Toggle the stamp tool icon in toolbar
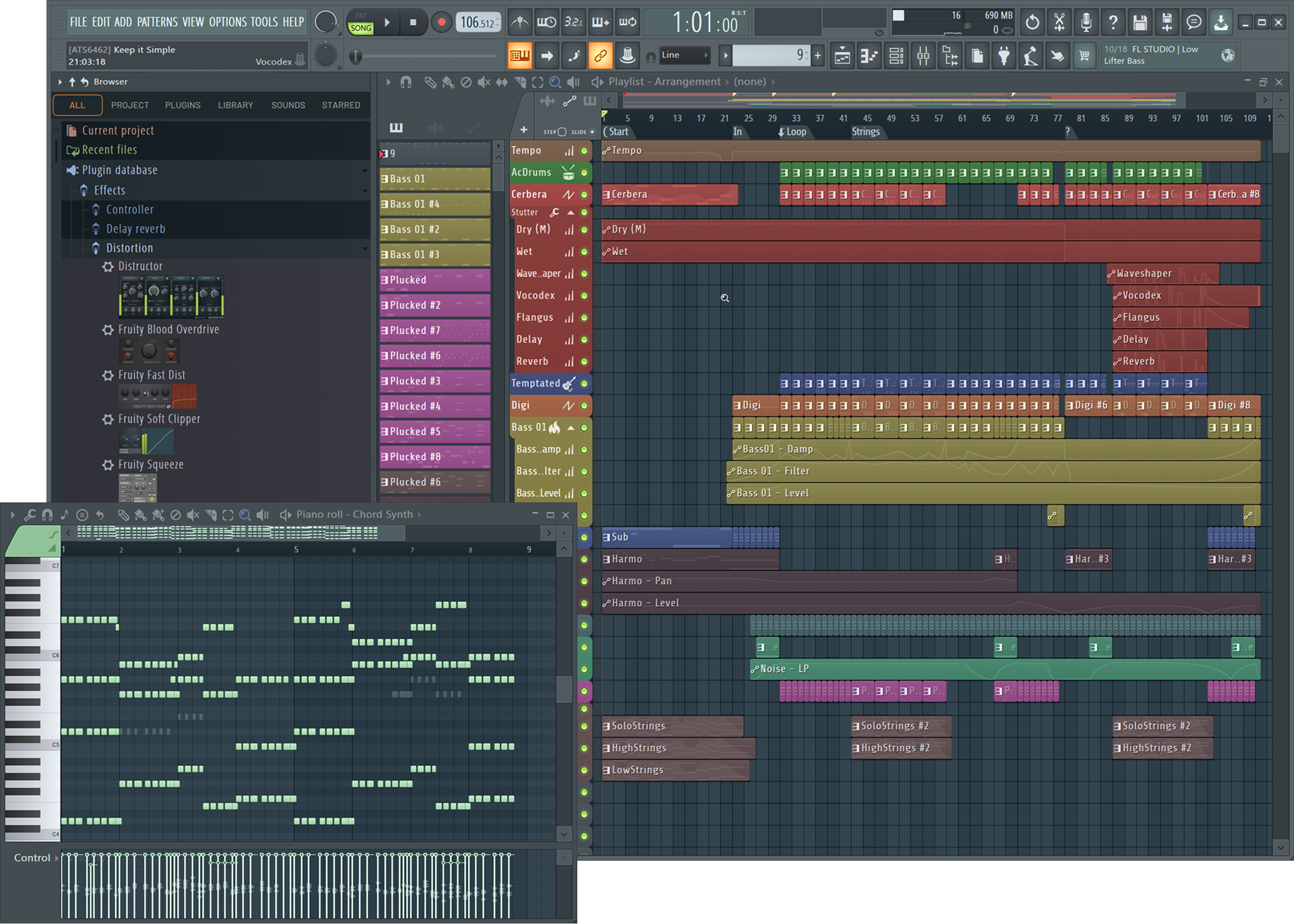The height and width of the screenshot is (924, 1294). click(627, 56)
